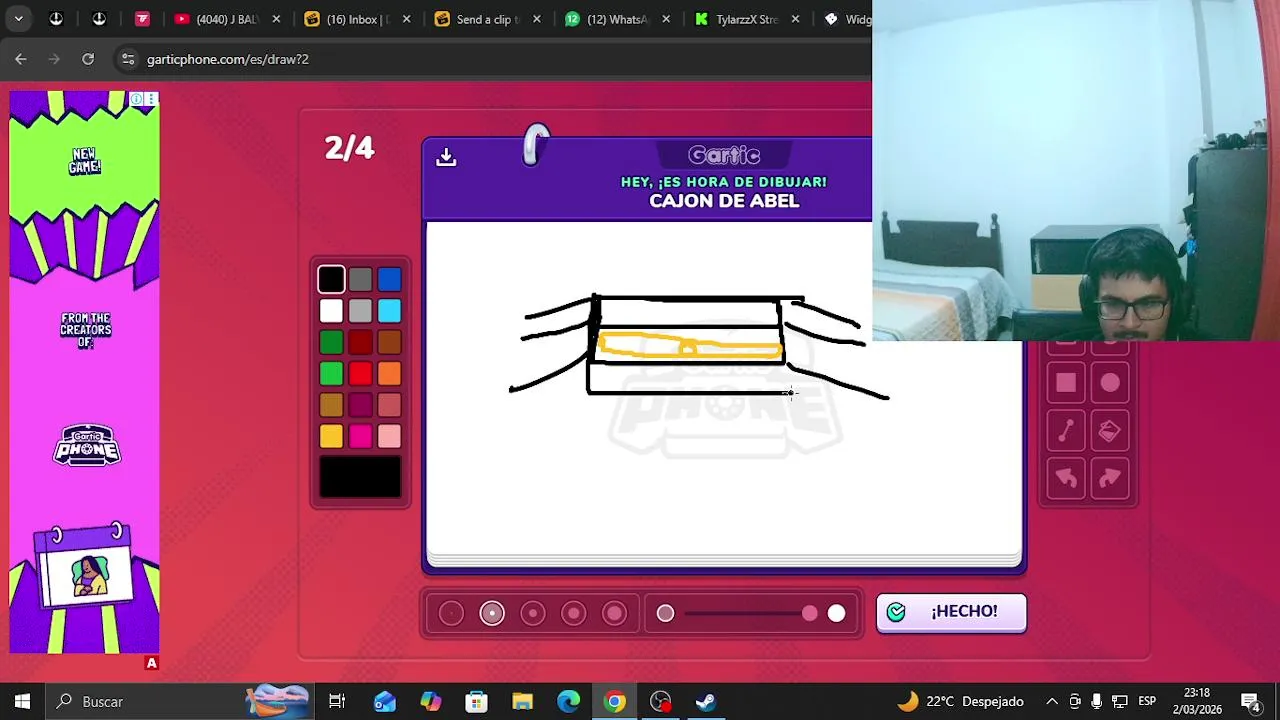Open the Windows Start menu
The height and width of the screenshot is (720, 1280).
click(22, 702)
